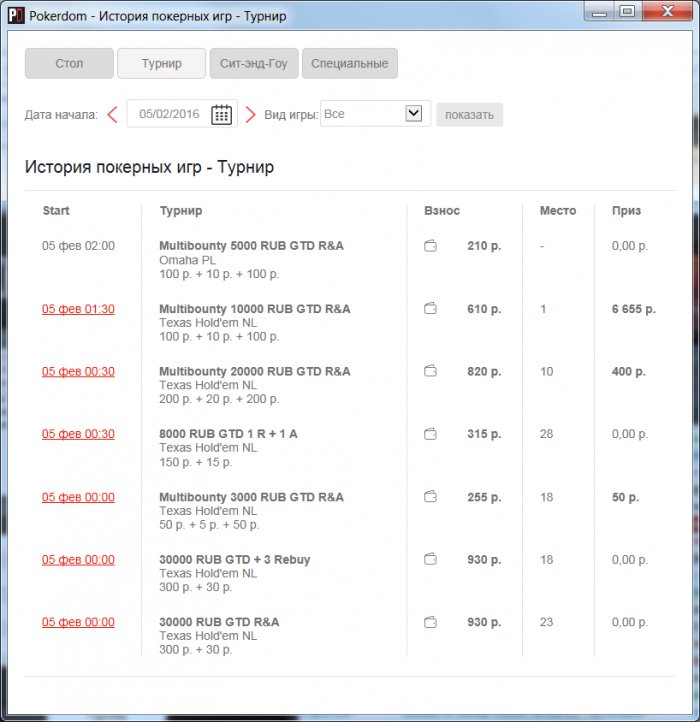Click the 820 р. buy-in value
Screen dimensions: 700x722
(x=484, y=372)
